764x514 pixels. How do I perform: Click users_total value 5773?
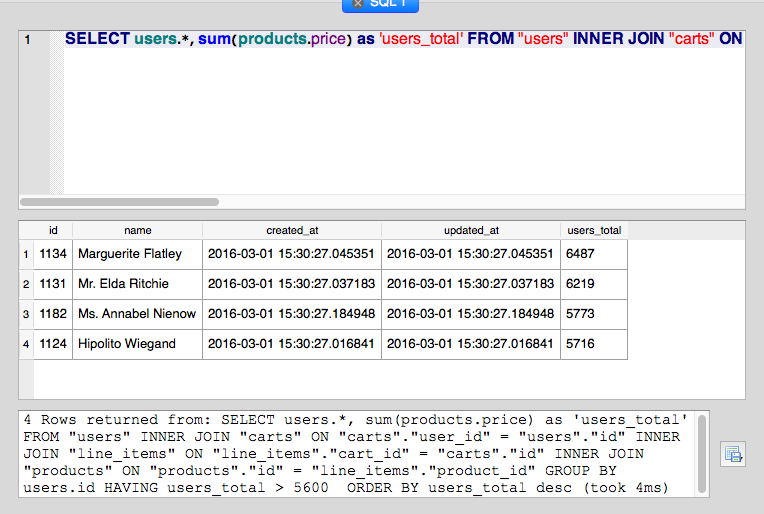(x=594, y=314)
